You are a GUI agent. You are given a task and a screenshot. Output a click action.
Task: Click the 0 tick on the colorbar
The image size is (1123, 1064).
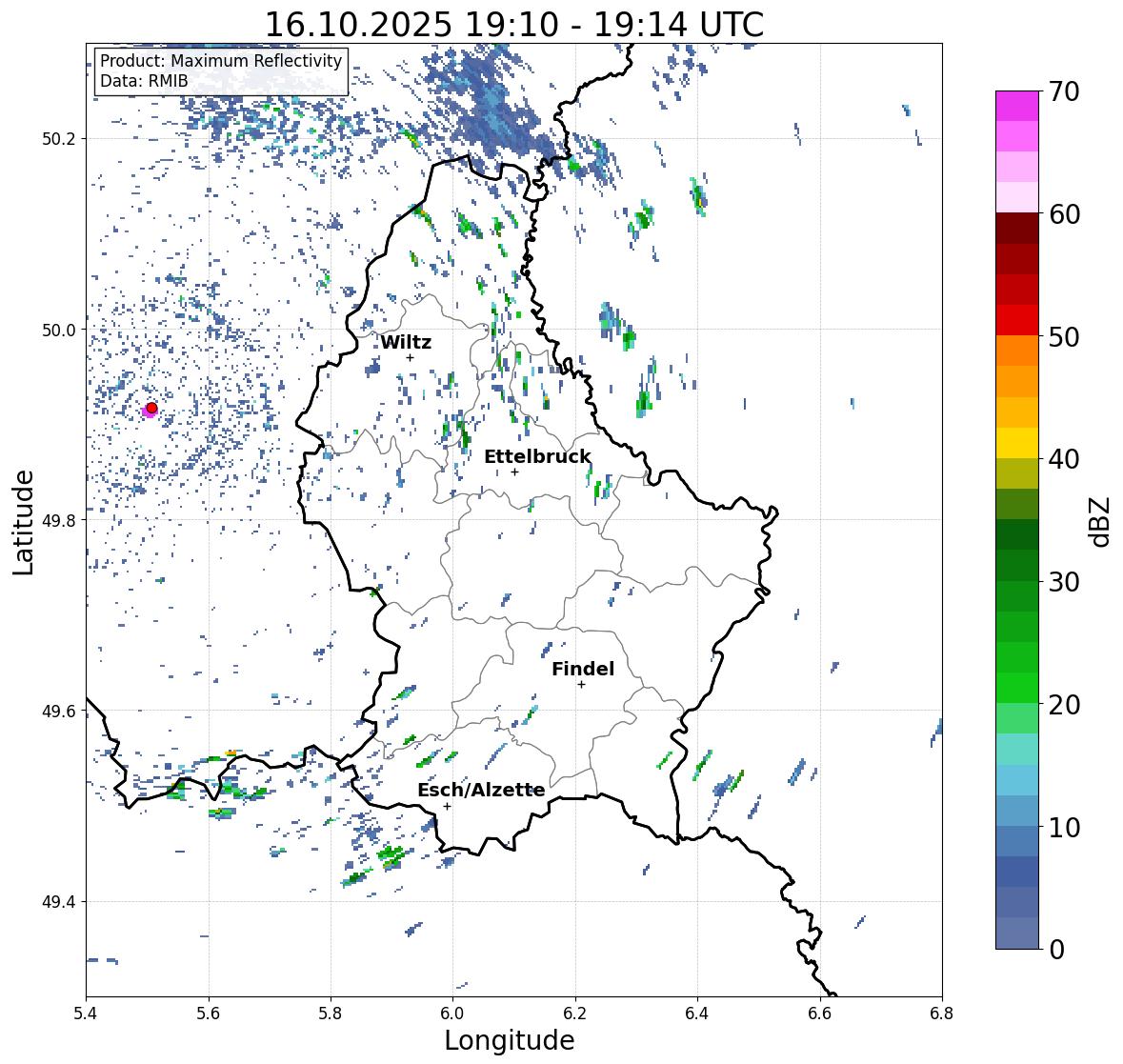point(1056,950)
